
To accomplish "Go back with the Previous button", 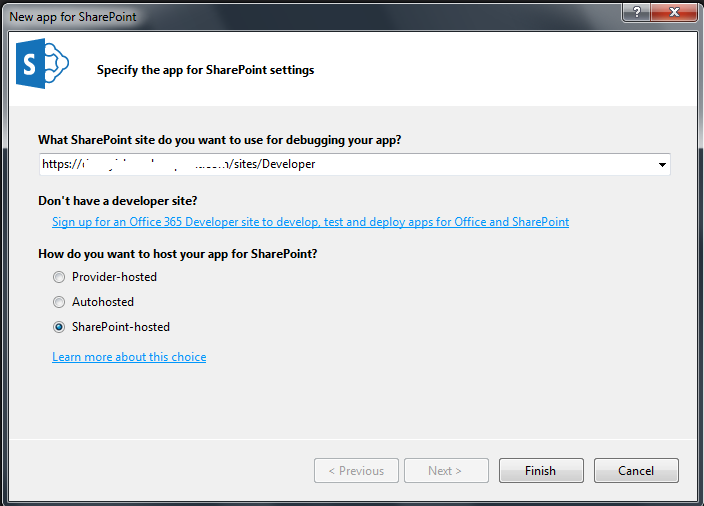I will (x=356, y=471).
